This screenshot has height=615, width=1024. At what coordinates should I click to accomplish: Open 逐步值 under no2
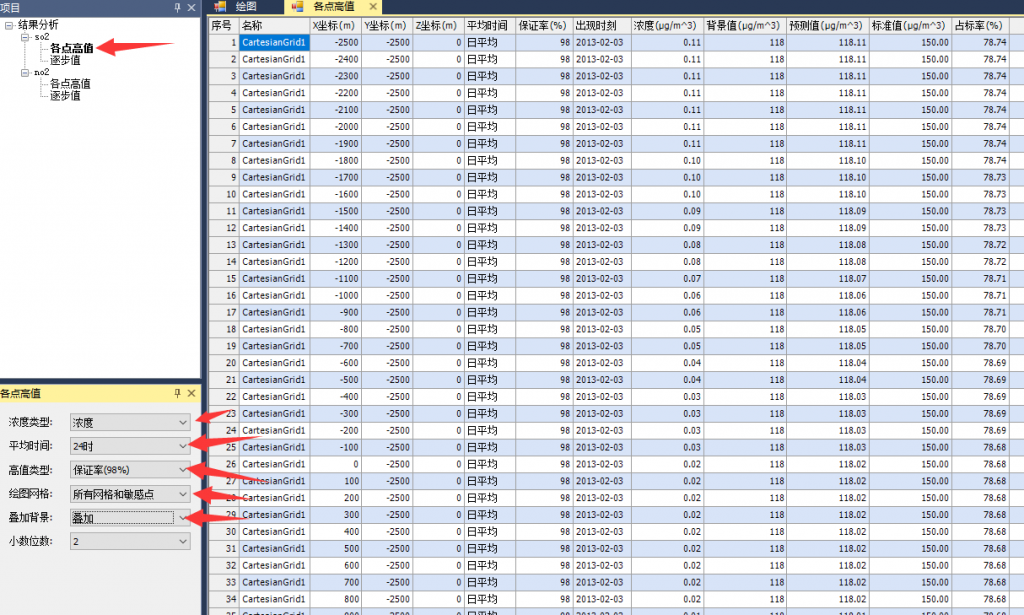tap(64, 96)
